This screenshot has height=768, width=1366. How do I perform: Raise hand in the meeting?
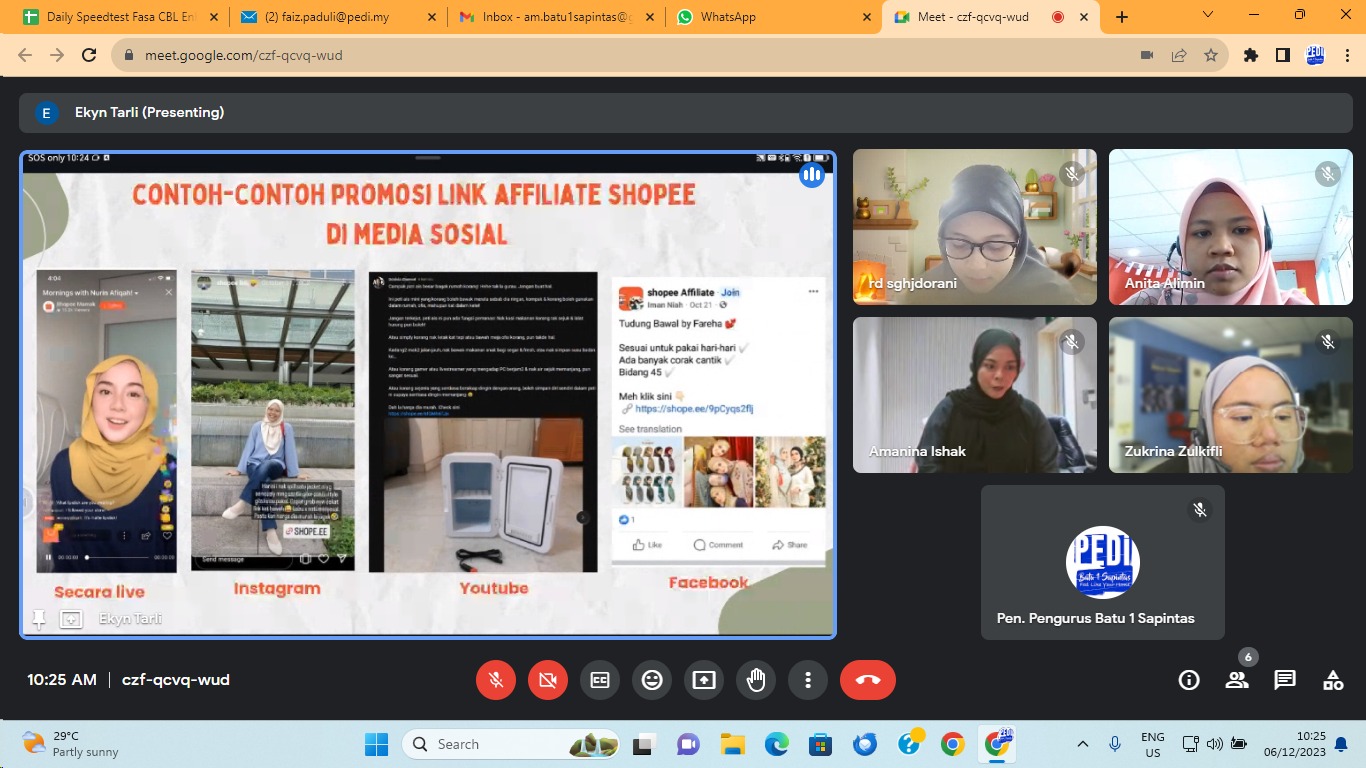click(x=756, y=680)
